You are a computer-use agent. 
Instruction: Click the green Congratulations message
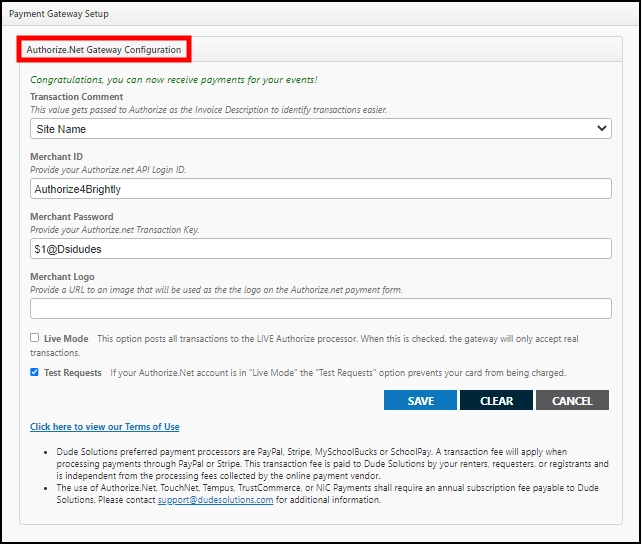click(x=174, y=80)
